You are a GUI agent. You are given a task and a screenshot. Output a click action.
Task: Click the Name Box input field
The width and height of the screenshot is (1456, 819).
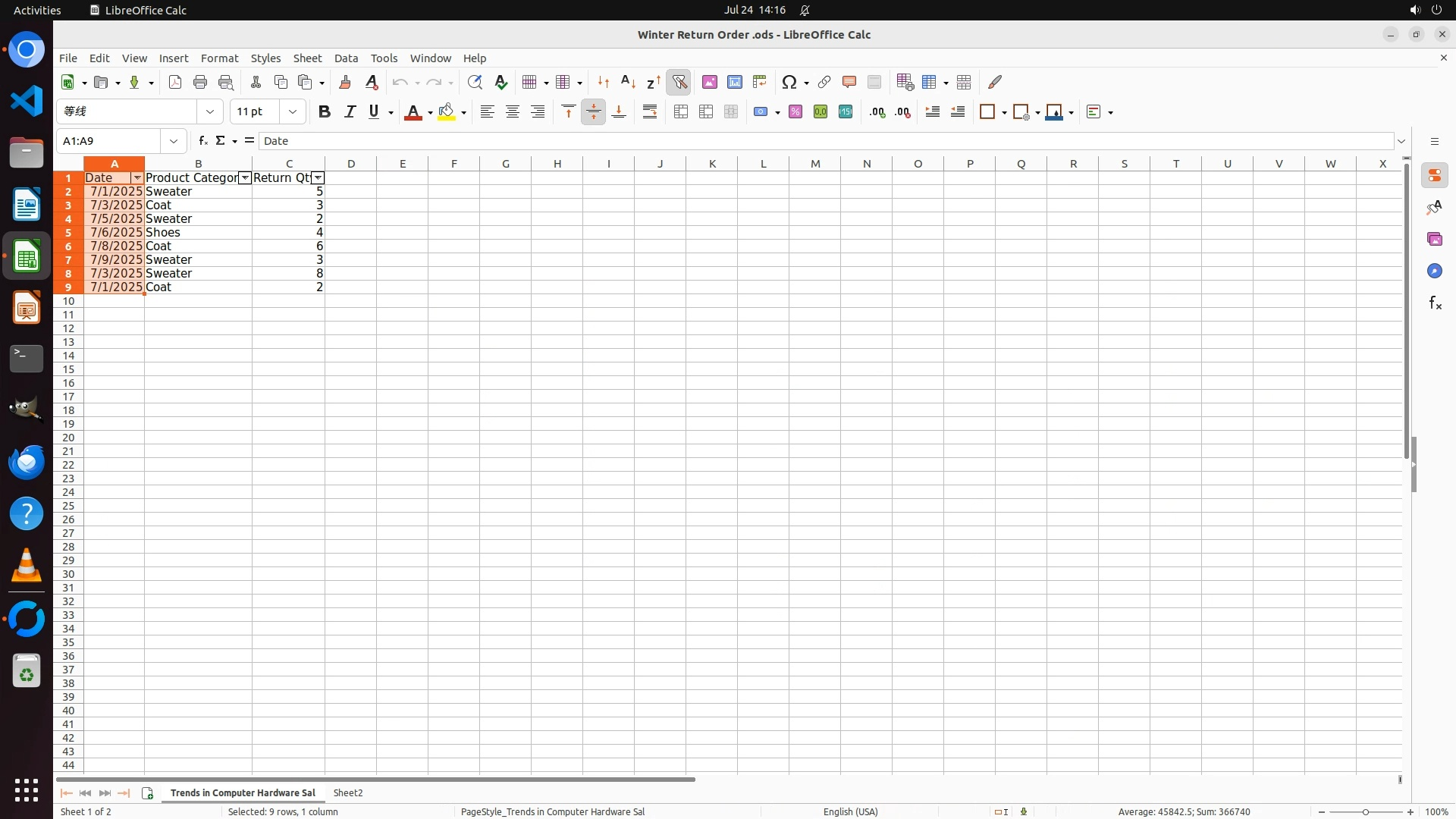click(111, 140)
